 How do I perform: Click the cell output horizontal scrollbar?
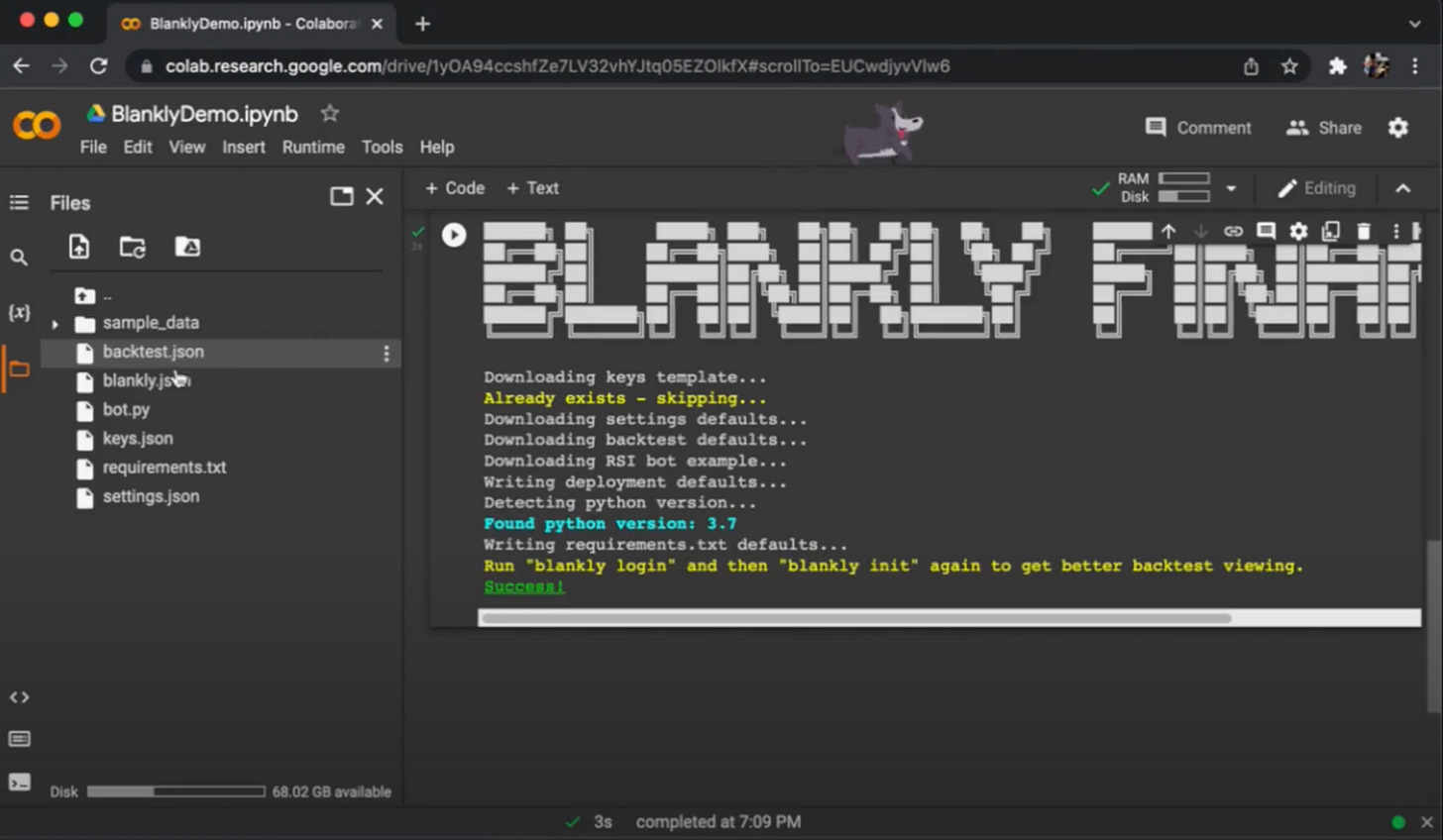coord(856,618)
